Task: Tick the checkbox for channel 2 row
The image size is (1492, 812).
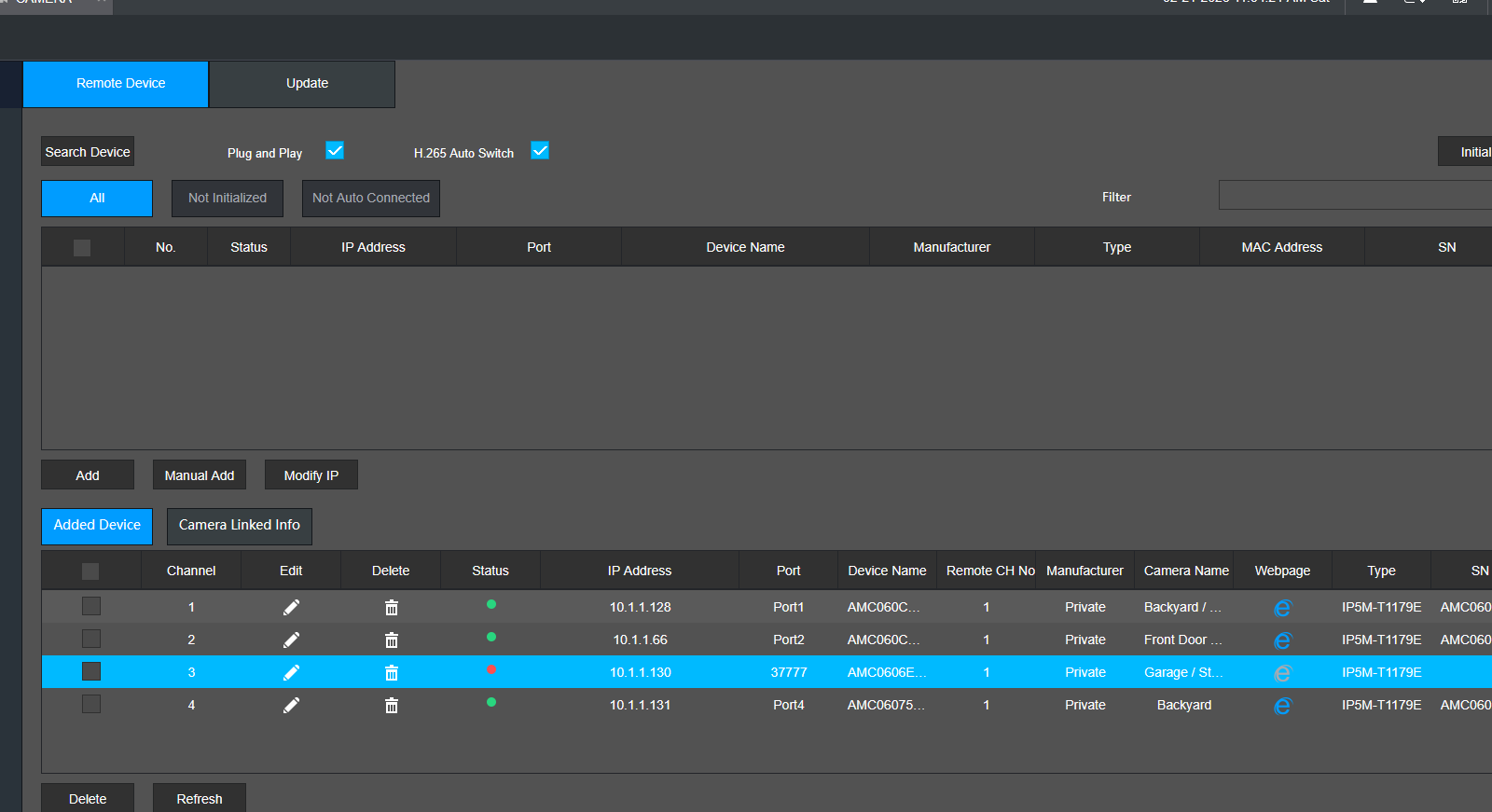Action: 91,639
